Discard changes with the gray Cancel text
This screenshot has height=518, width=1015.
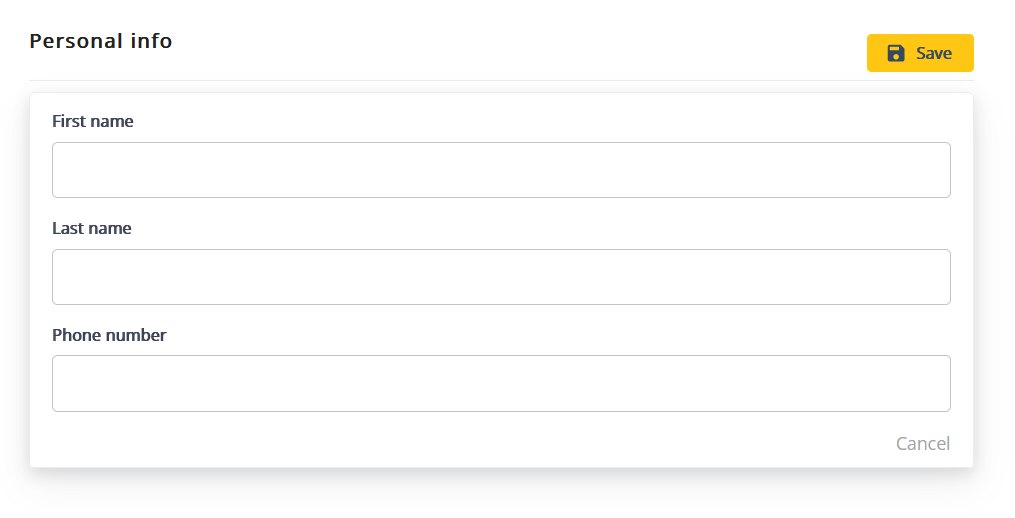(x=922, y=443)
